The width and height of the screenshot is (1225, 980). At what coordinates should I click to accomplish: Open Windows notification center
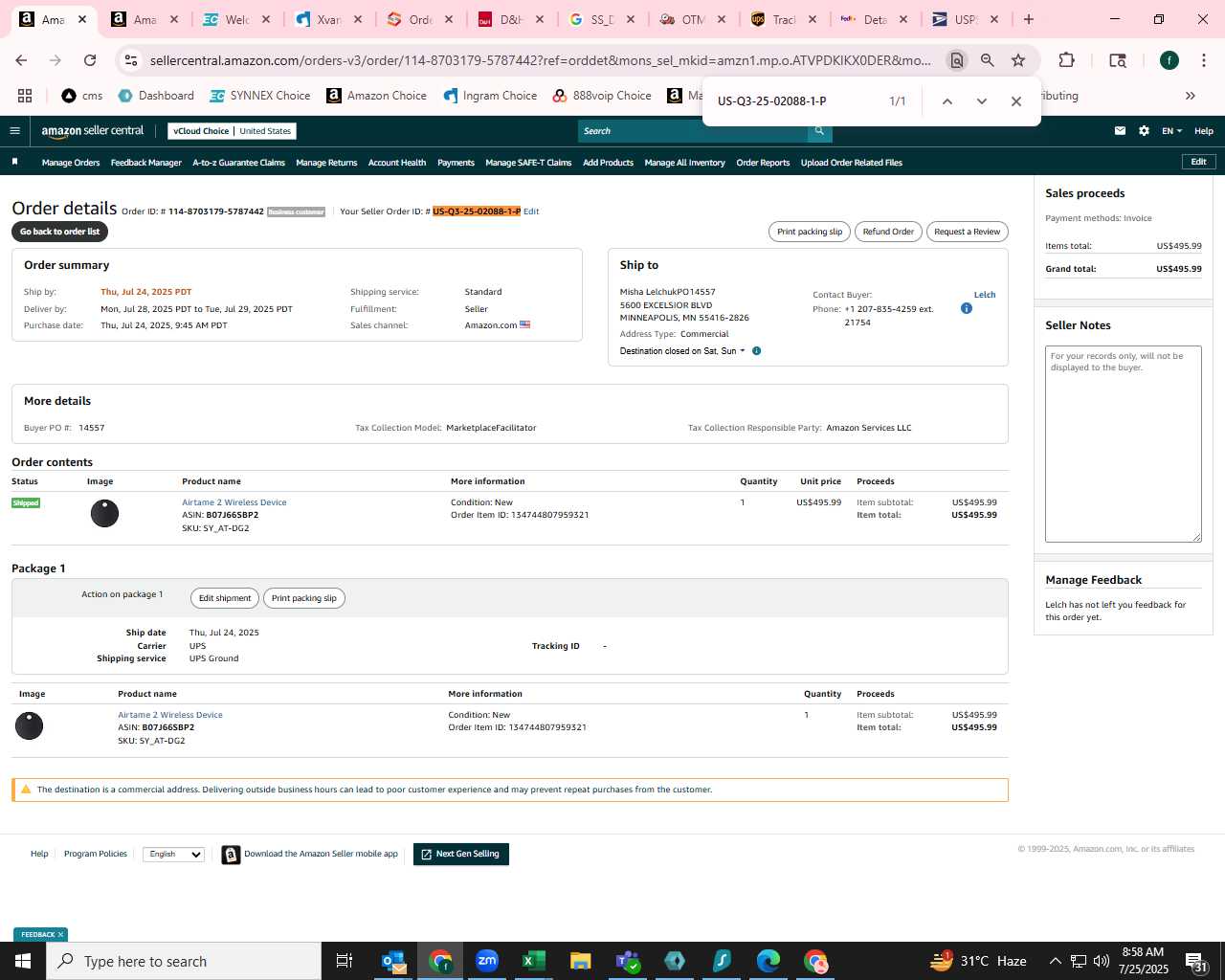pos(1196,961)
